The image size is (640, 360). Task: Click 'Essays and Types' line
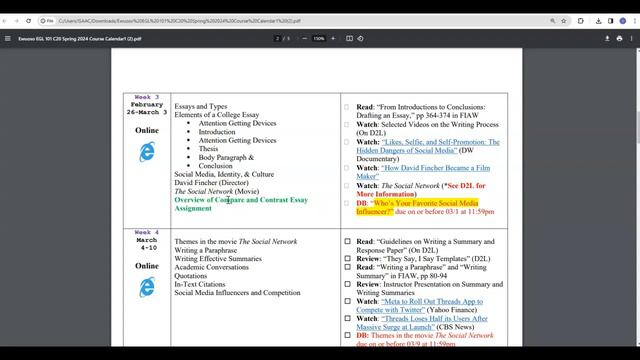pos(201,106)
